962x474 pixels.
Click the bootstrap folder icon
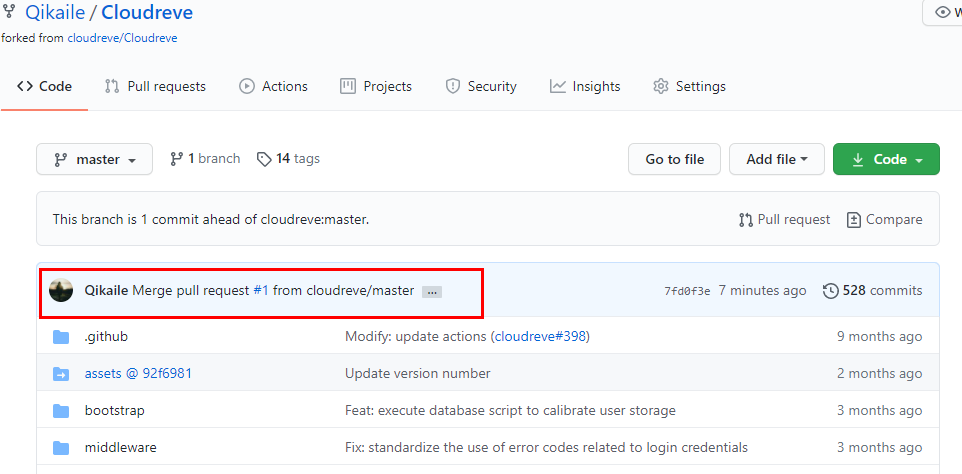tap(61, 411)
